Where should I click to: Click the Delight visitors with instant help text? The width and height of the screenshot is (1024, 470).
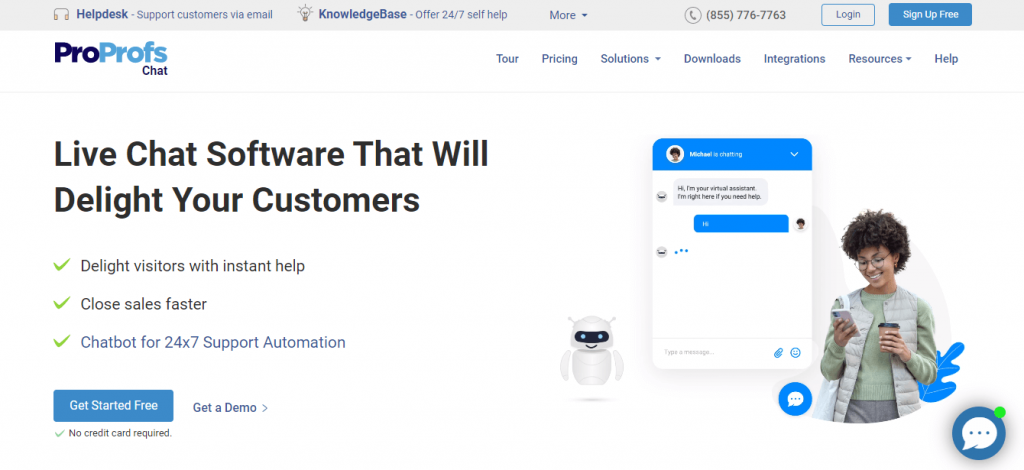(193, 266)
